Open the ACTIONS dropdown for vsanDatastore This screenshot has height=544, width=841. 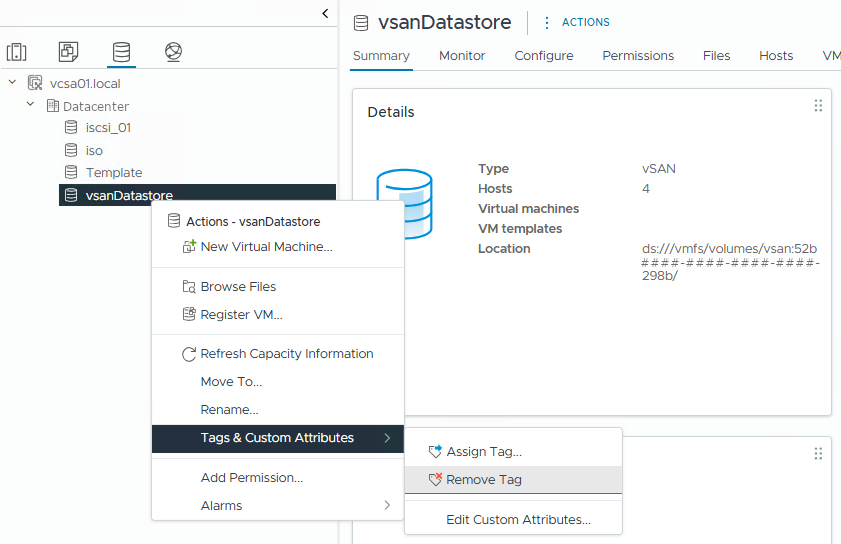pyautogui.click(x=576, y=22)
